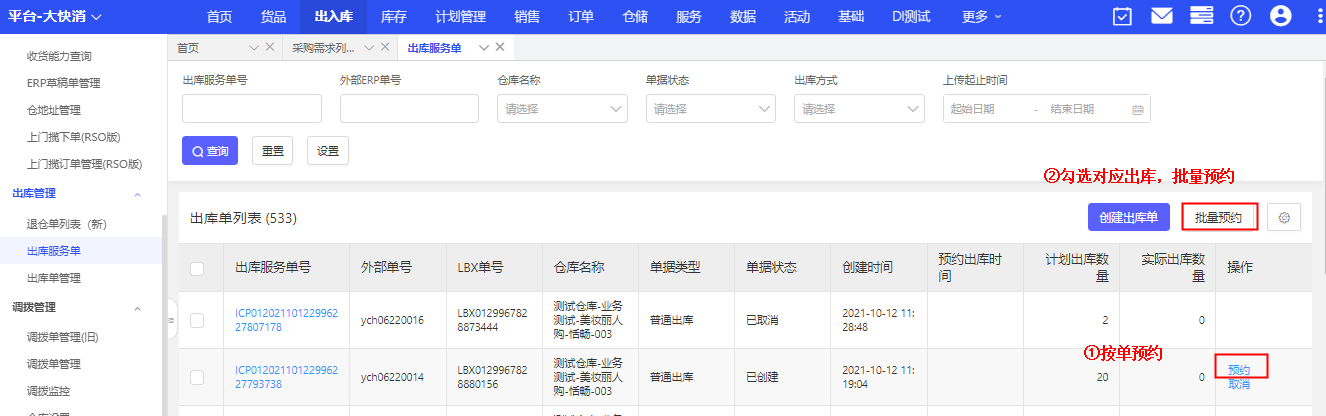This screenshot has width=1326, height=416.
Task: Focus the 外部ERP单号 input field
Action: tap(410, 109)
